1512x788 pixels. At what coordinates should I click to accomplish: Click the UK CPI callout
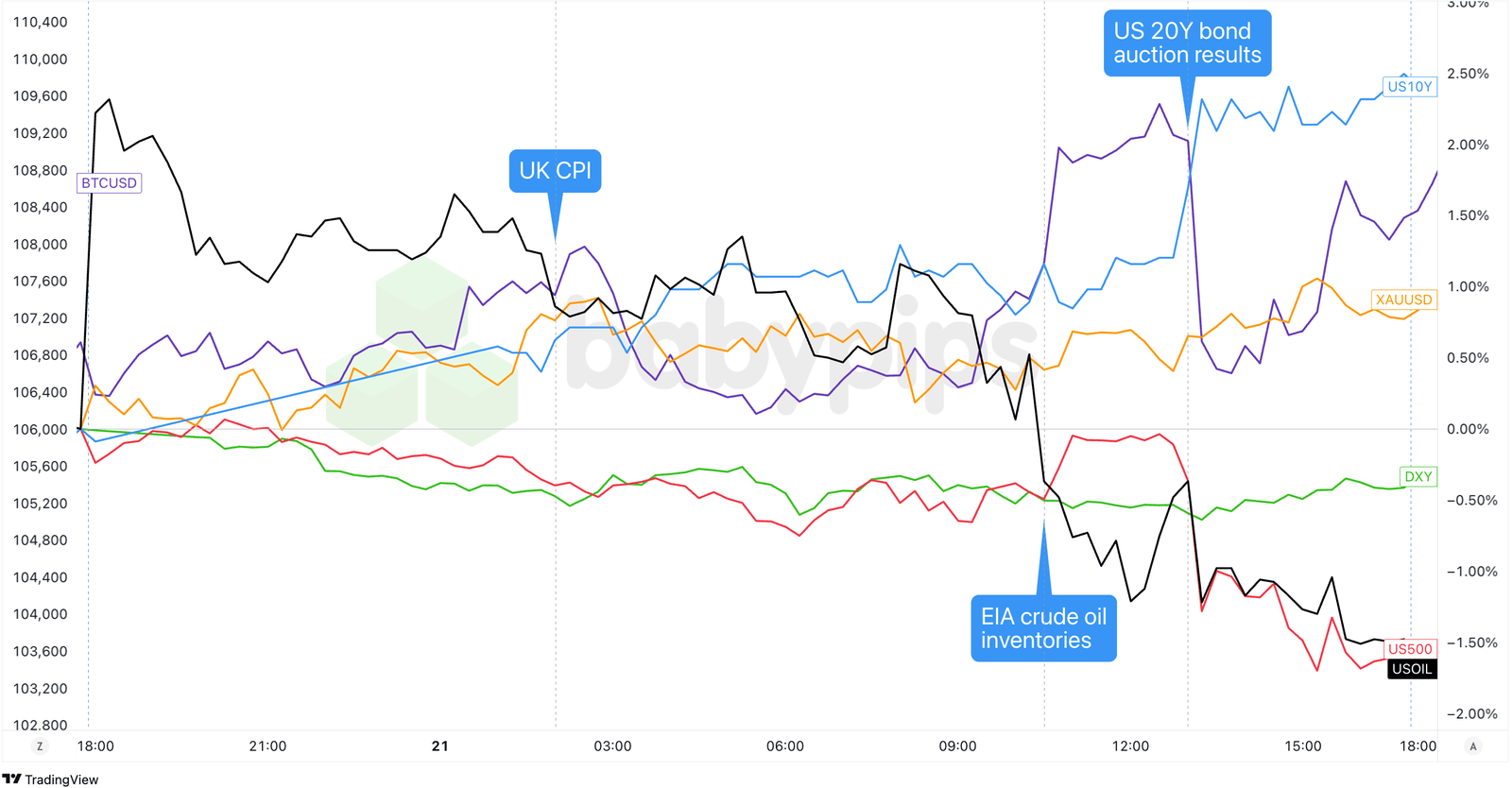tap(555, 171)
